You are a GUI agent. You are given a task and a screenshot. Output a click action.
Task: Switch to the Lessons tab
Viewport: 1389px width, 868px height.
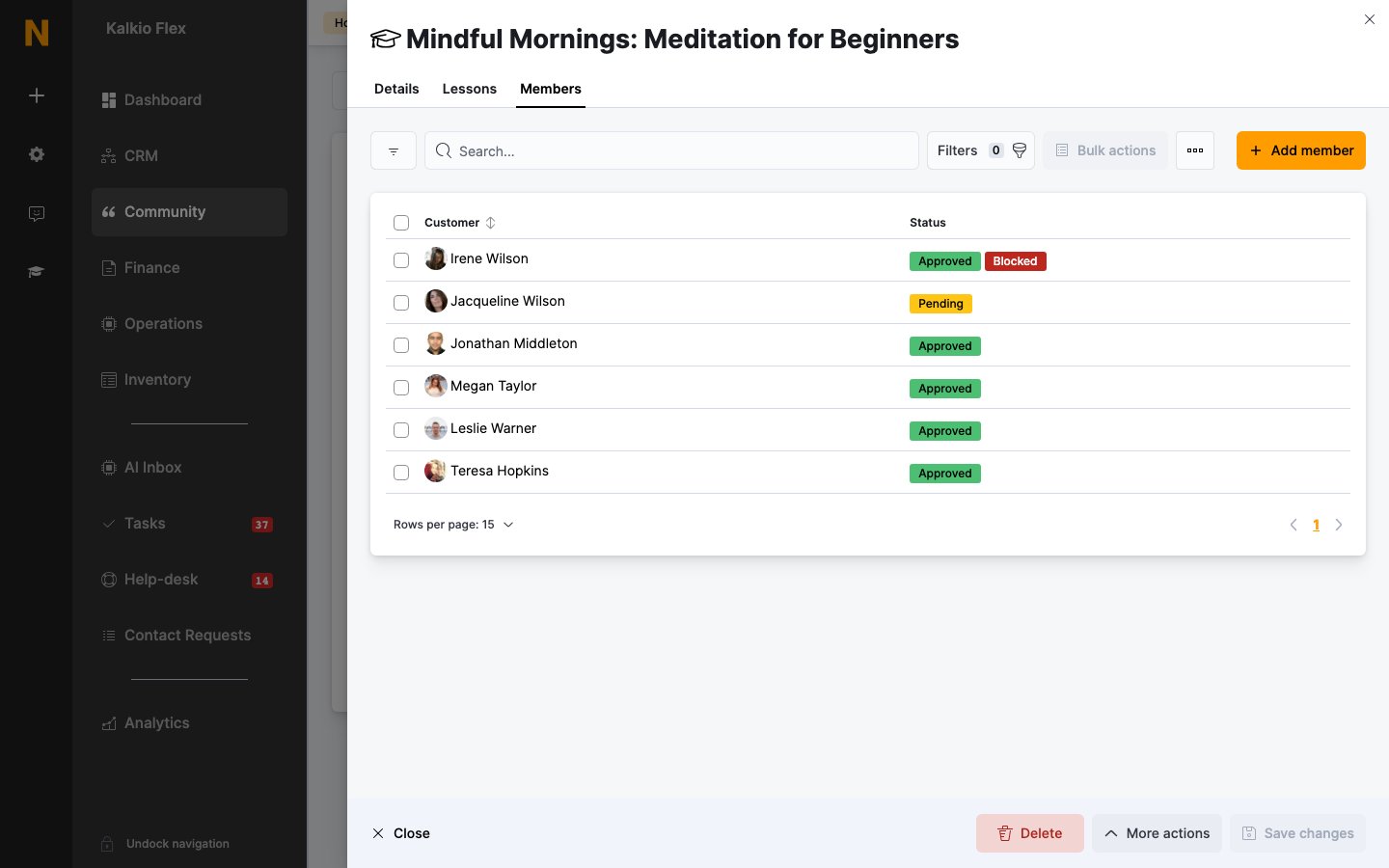click(470, 89)
